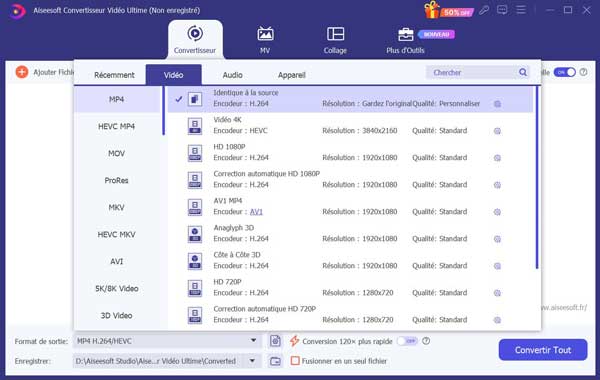This screenshot has height=380, width=600.
Task: Click the format category list scrollbar
Action: [x=163, y=111]
